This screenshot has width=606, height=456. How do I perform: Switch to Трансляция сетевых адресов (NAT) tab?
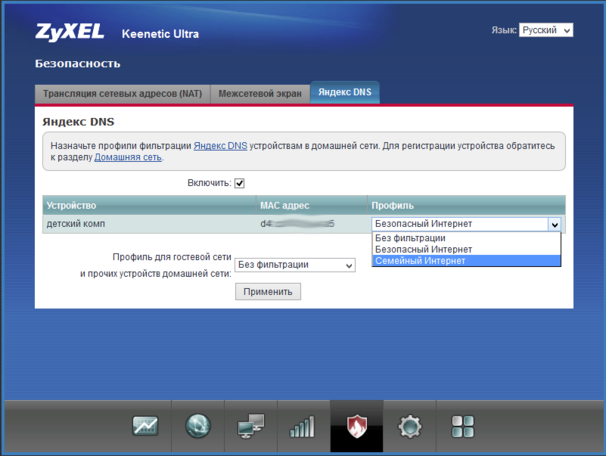(x=122, y=94)
